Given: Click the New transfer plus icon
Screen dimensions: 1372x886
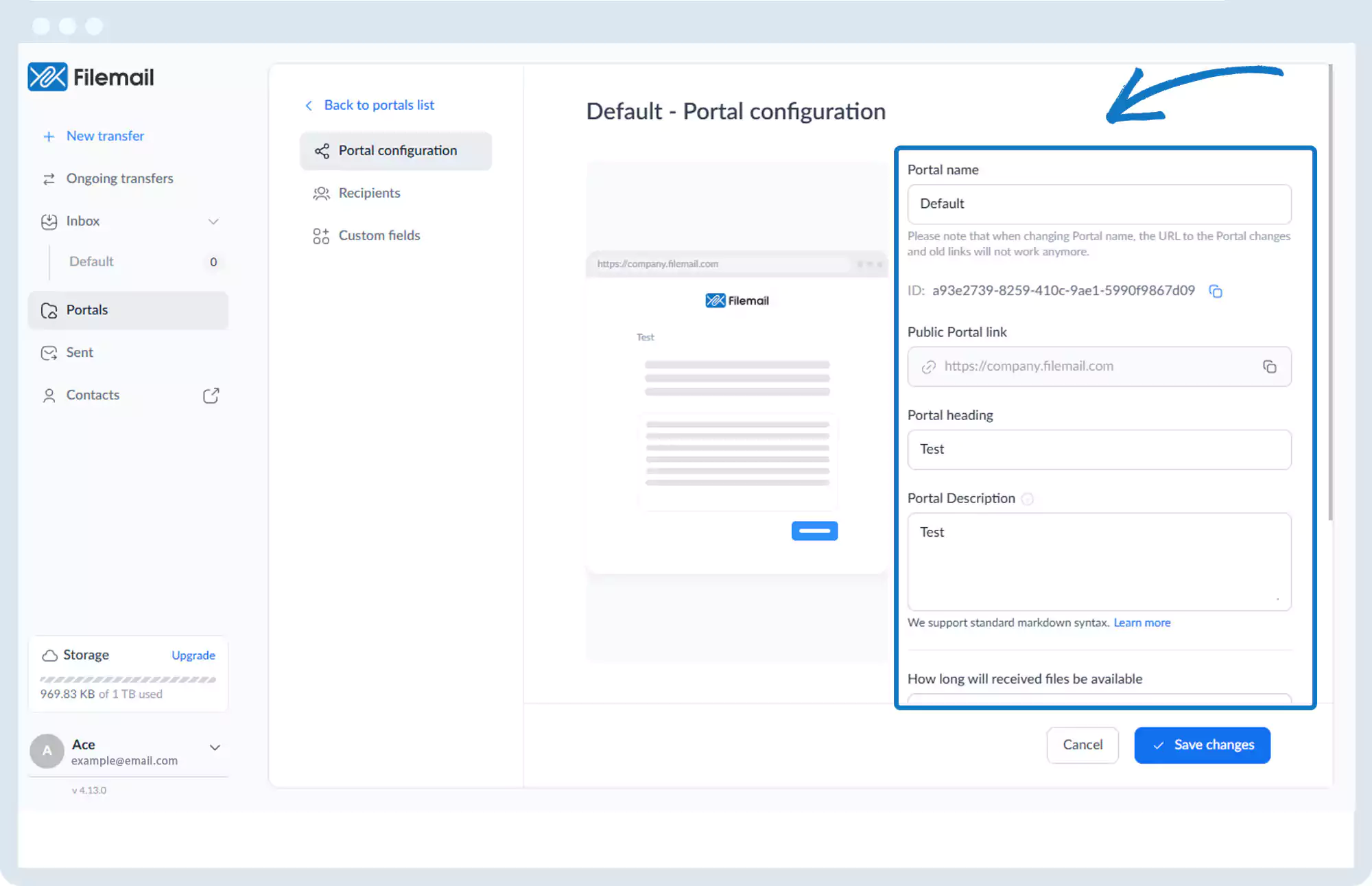Looking at the screenshot, I should click(49, 137).
